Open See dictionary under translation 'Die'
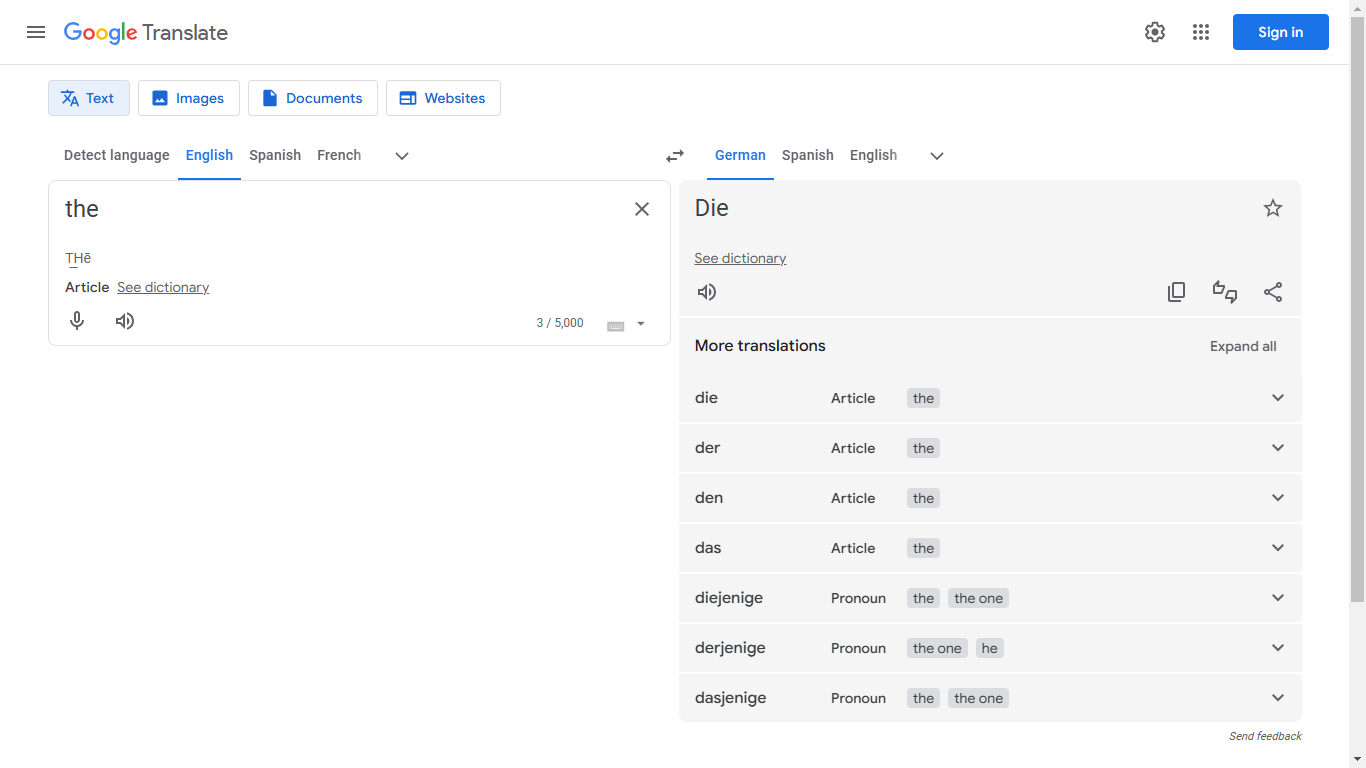This screenshot has width=1366, height=768. pos(740,258)
